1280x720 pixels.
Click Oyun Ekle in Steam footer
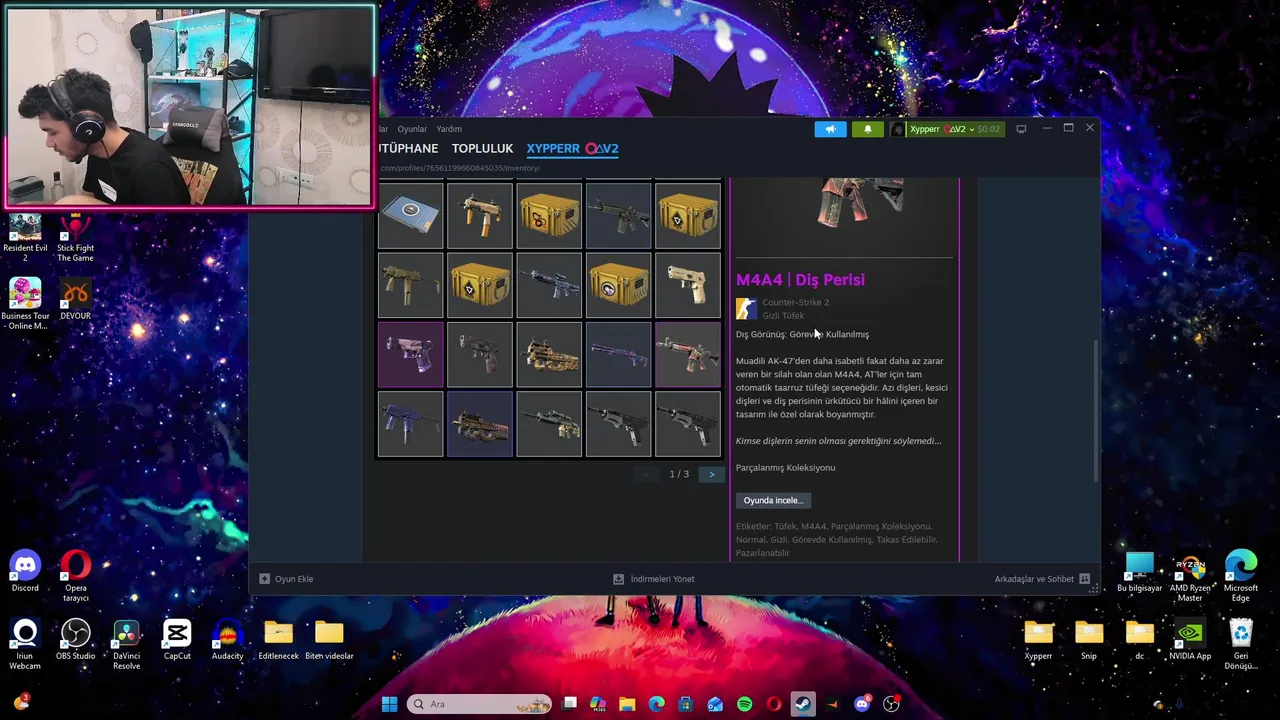click(x=286, y=579)
